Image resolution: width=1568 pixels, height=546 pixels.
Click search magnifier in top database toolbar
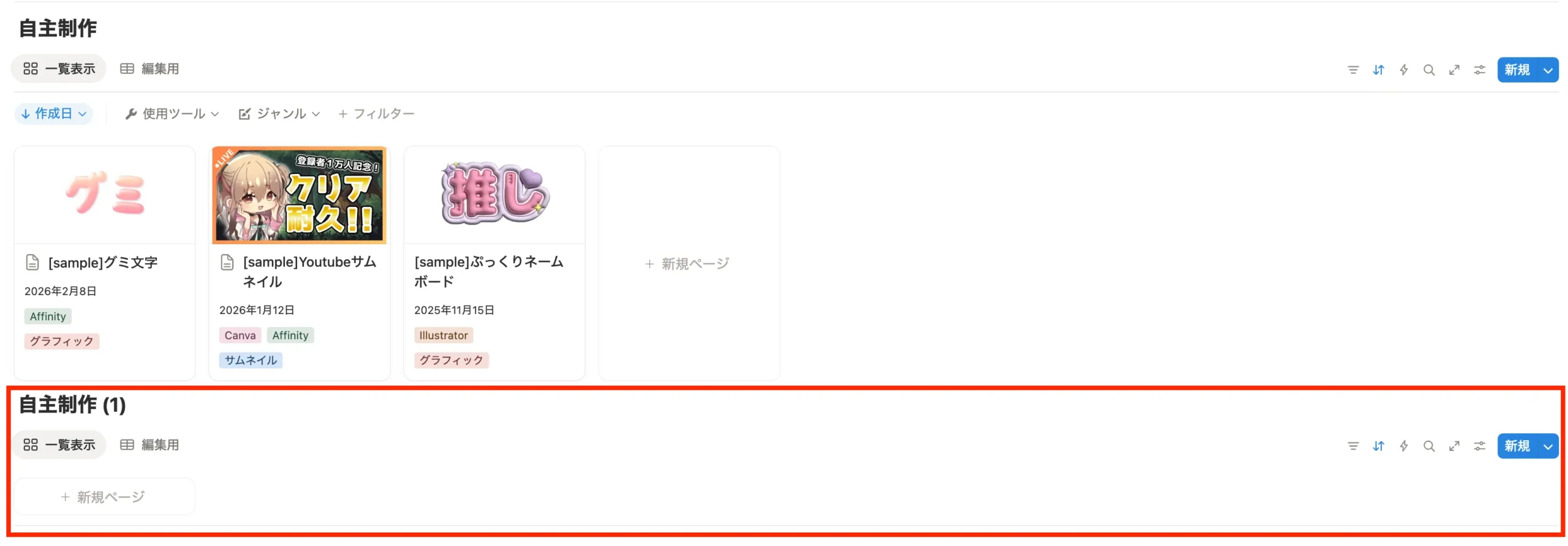tap(1429, 70)
